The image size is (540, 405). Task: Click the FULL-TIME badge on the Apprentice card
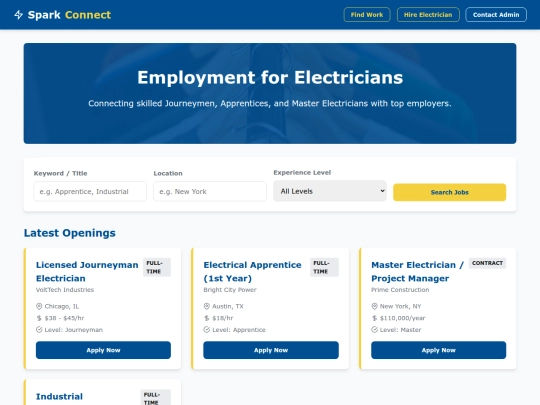[x=324, y=267]
